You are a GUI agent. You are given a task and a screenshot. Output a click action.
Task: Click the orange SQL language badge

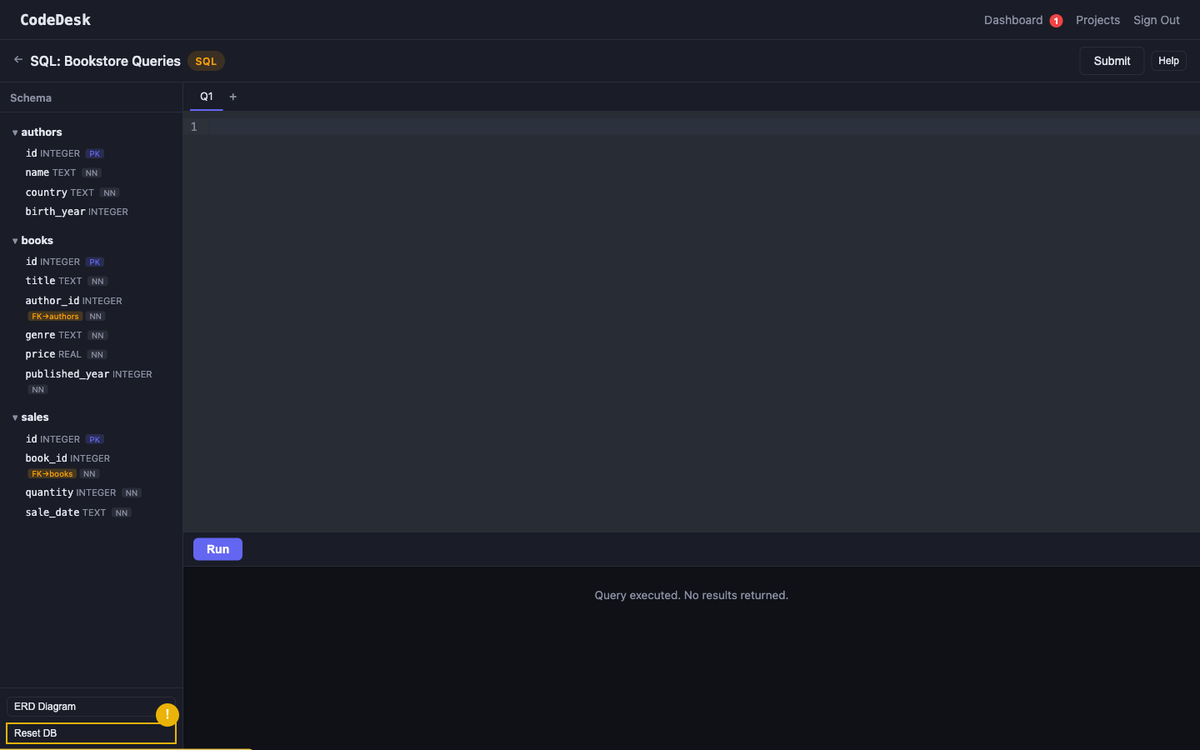tap(205, 61)
